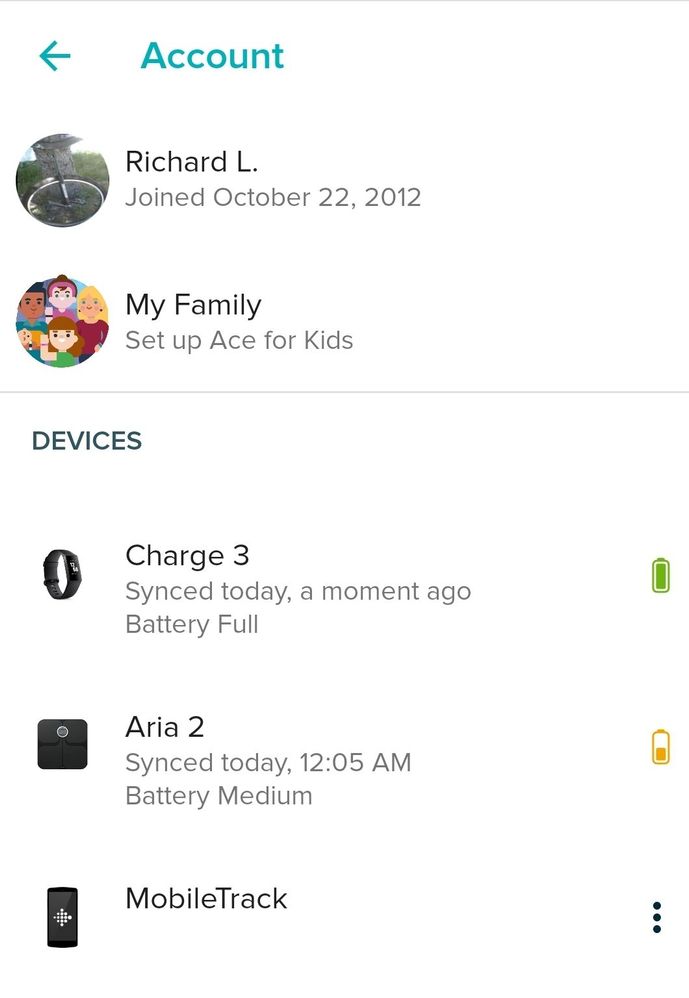The height and width of the screenshot is (998, 689).
Task: Tap Joined October 22, 2012 text
Action: [273, 197]
